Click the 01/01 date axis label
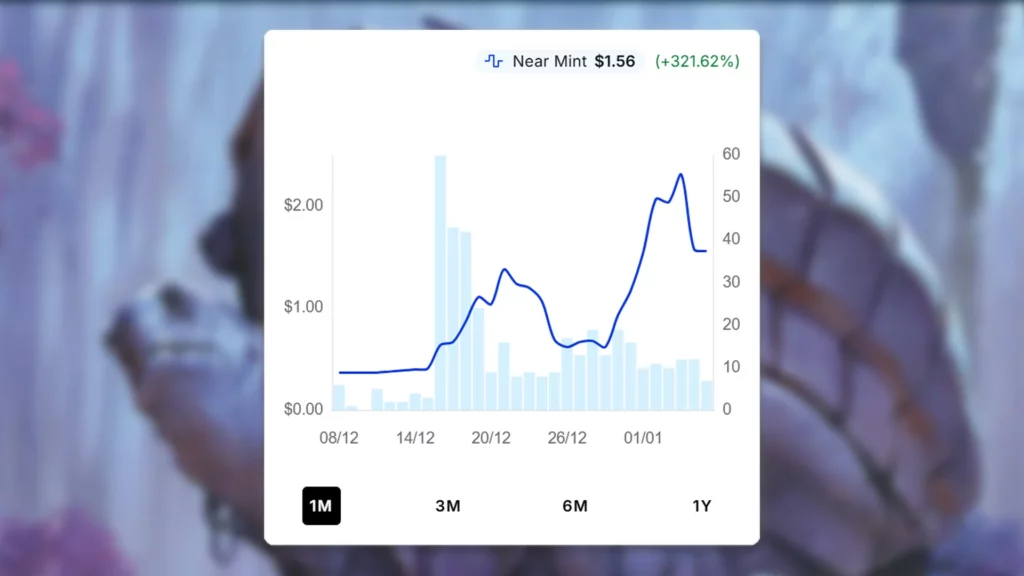Image resolution: width=1024 pixels, height=576 pixels. click(643, 438)
